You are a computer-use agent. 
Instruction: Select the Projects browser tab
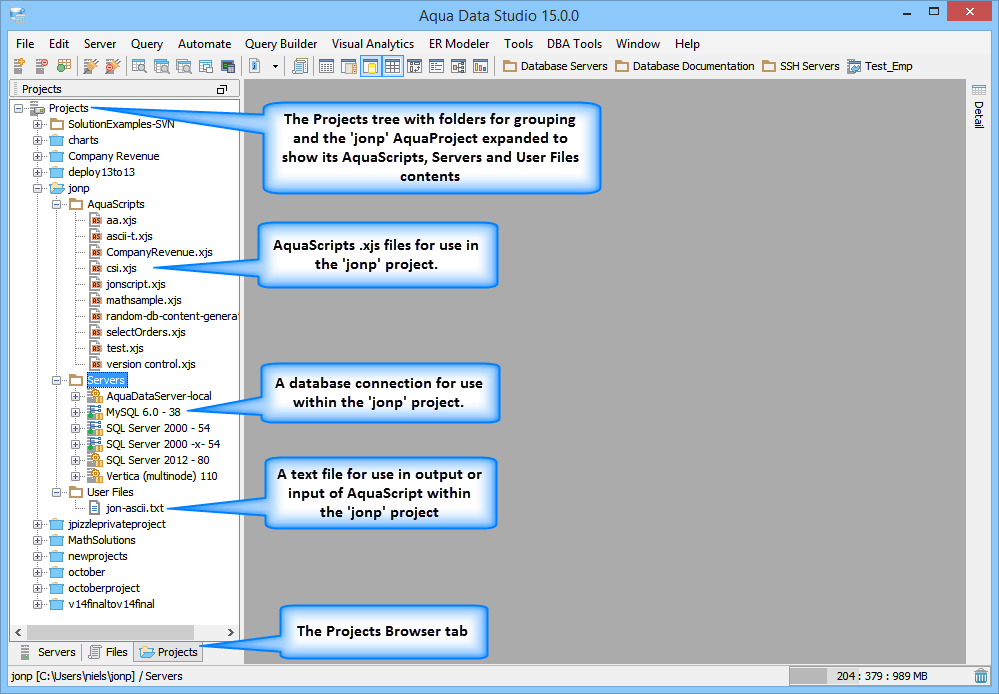[x=168, y=652]
